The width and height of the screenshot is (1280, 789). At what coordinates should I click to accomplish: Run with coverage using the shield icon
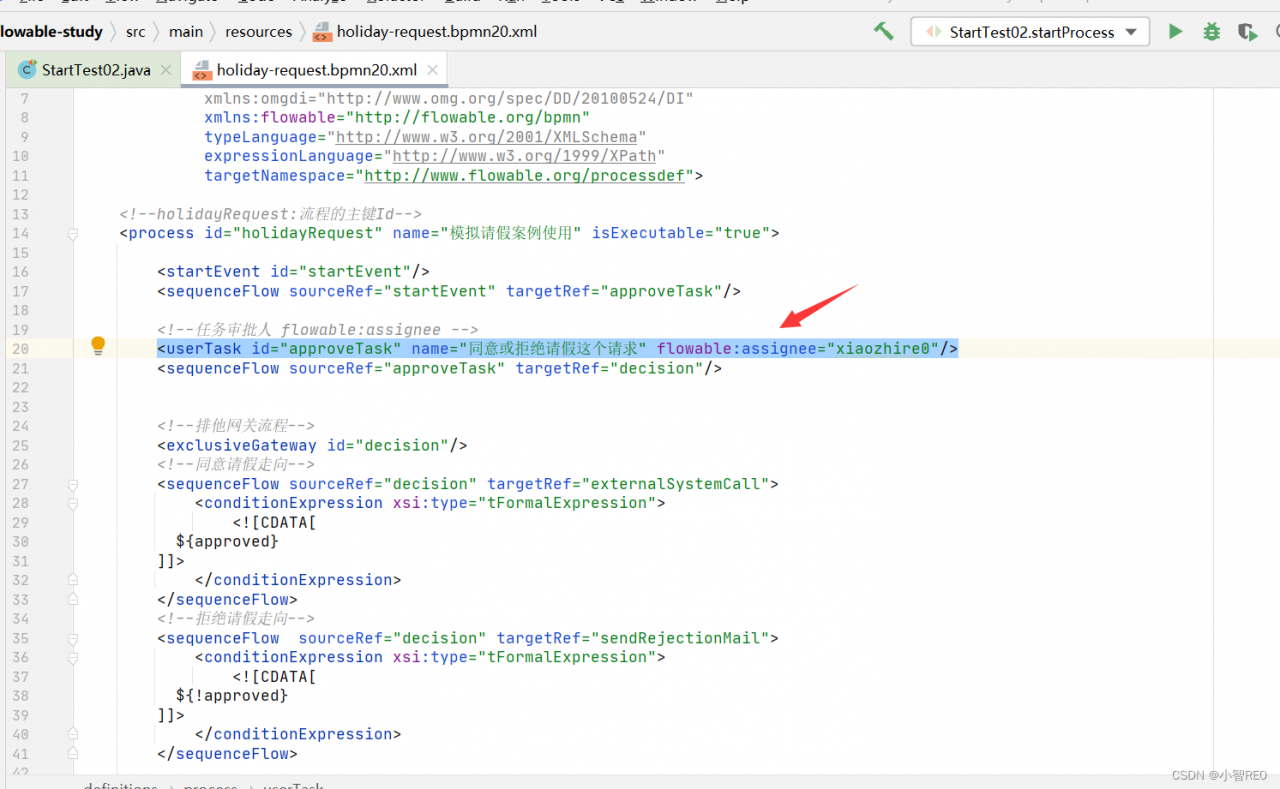pos(1247,32)
